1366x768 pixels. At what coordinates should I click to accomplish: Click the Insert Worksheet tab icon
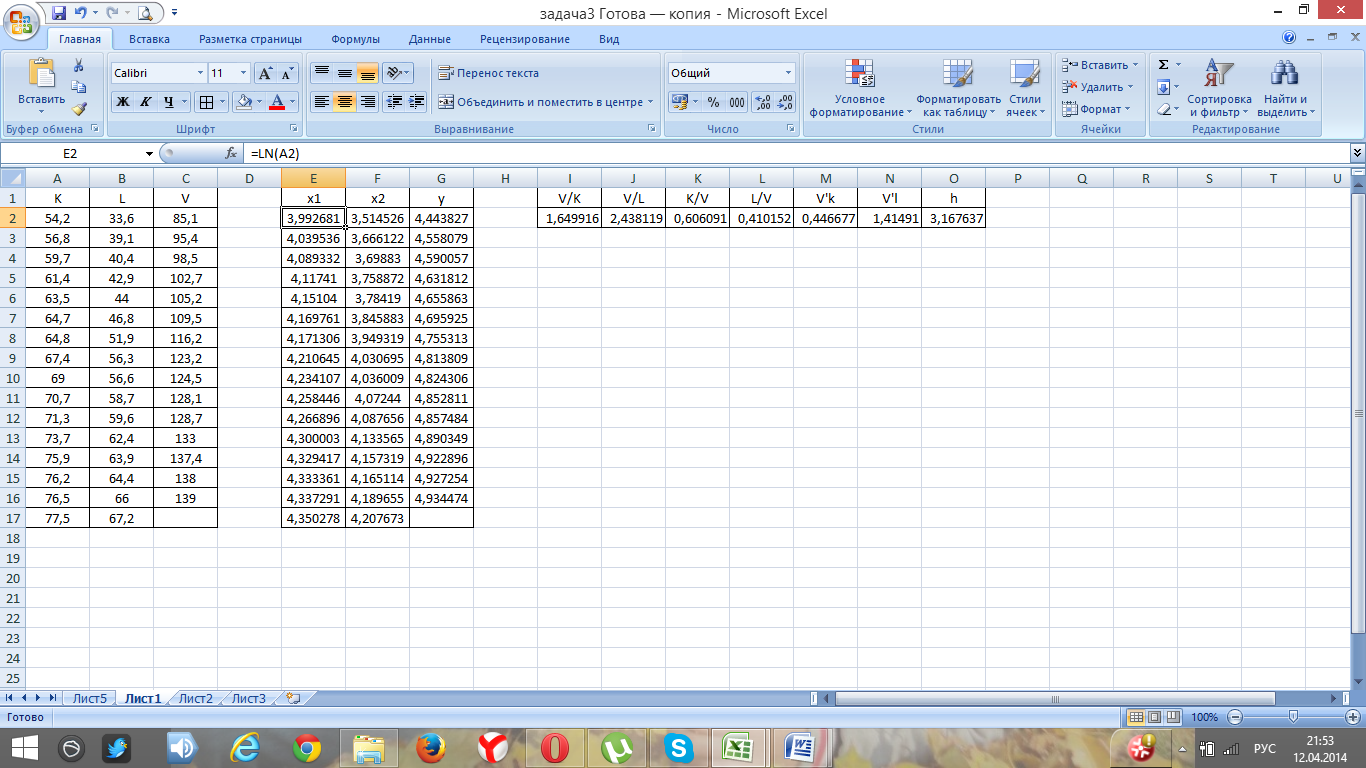(x=293, y=698)
